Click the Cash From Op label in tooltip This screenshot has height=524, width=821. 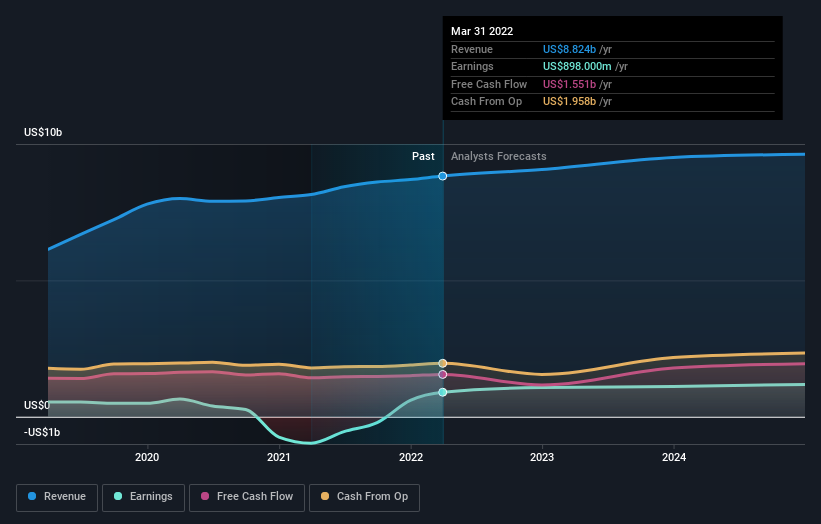(x=486, y=102)
